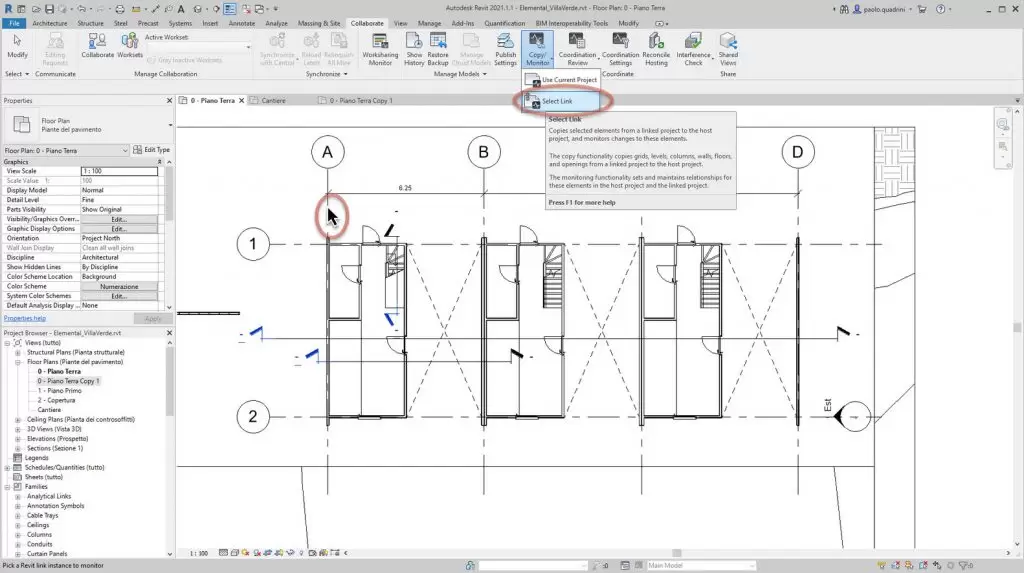Open the Show History tool
The image size is (1024, 573).
[414, 46]
